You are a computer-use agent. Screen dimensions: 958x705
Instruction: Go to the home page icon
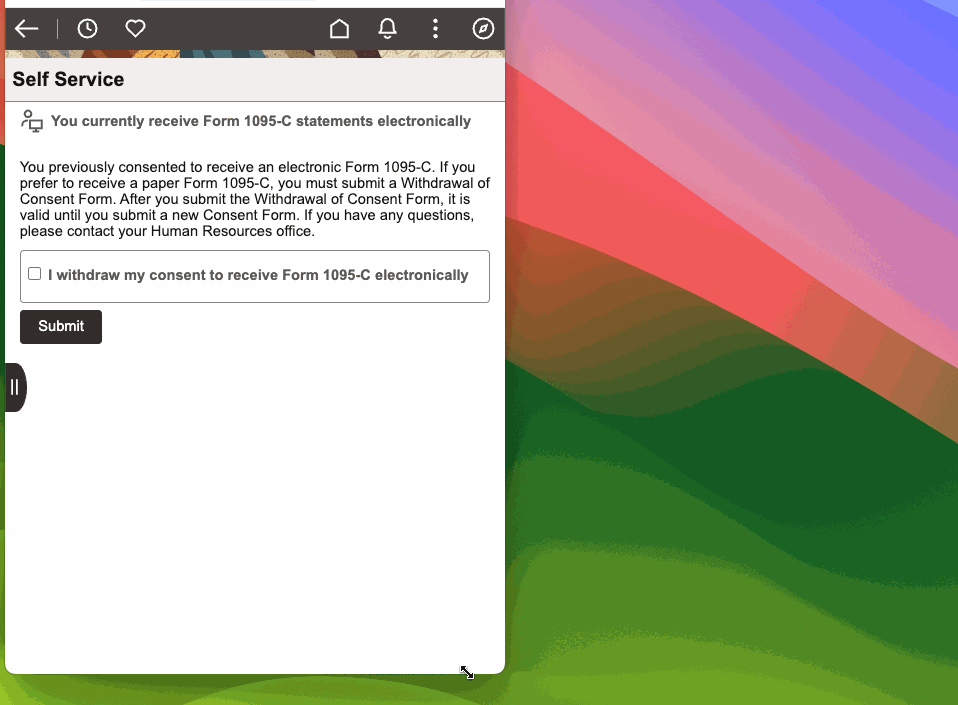[339, 29]
